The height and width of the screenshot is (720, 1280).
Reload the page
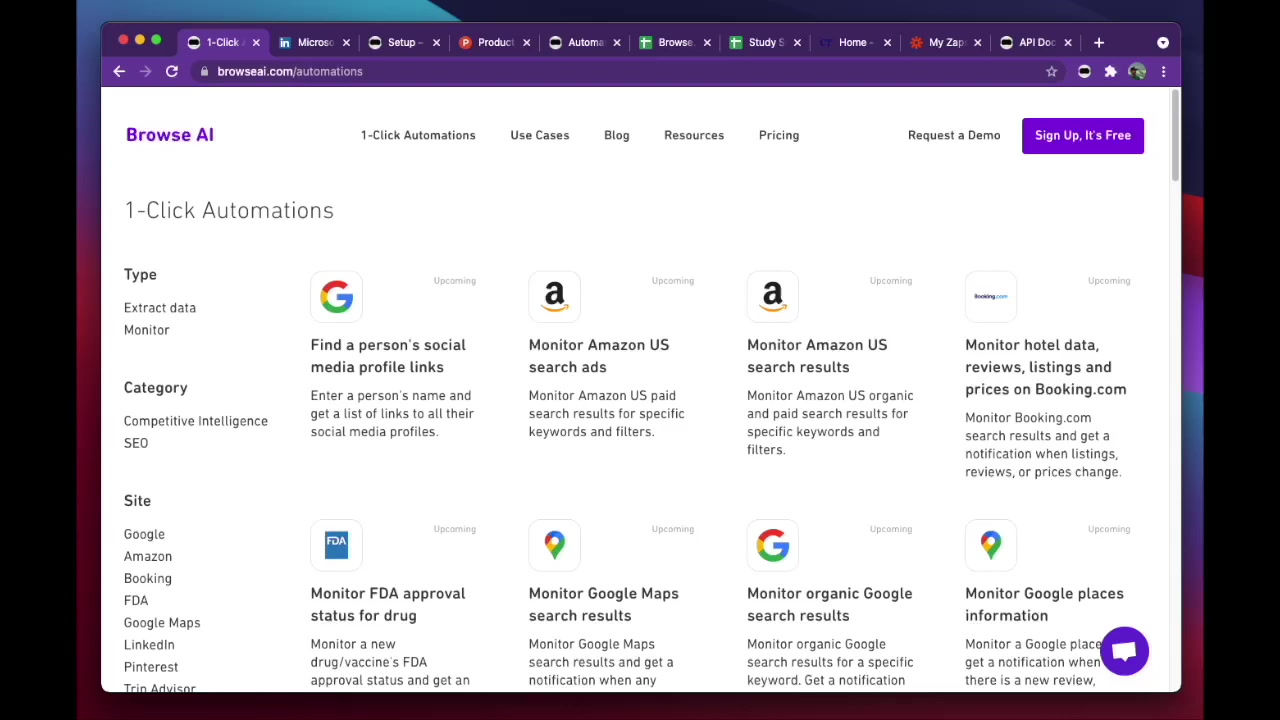pos(172,72)
